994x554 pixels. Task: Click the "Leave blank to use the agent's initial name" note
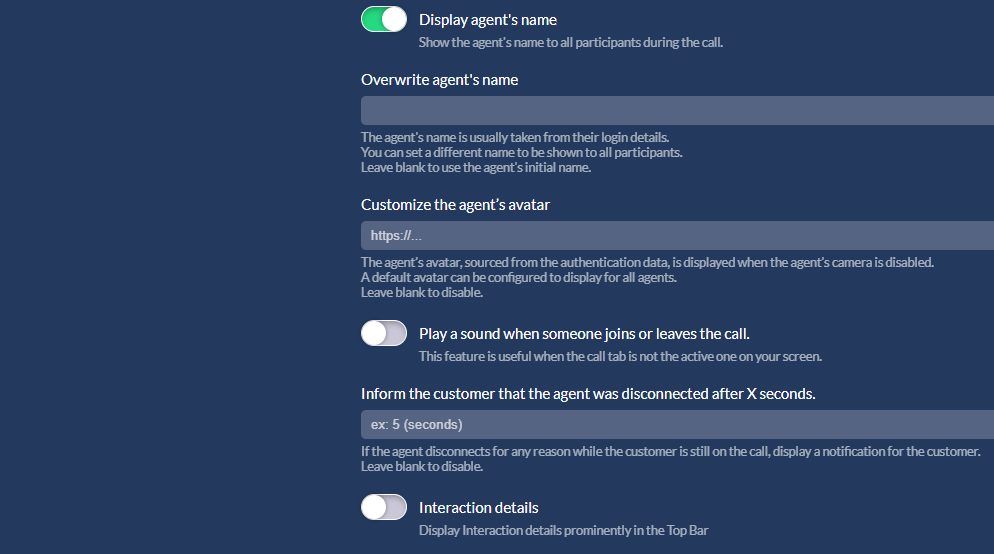coord(475,167)
